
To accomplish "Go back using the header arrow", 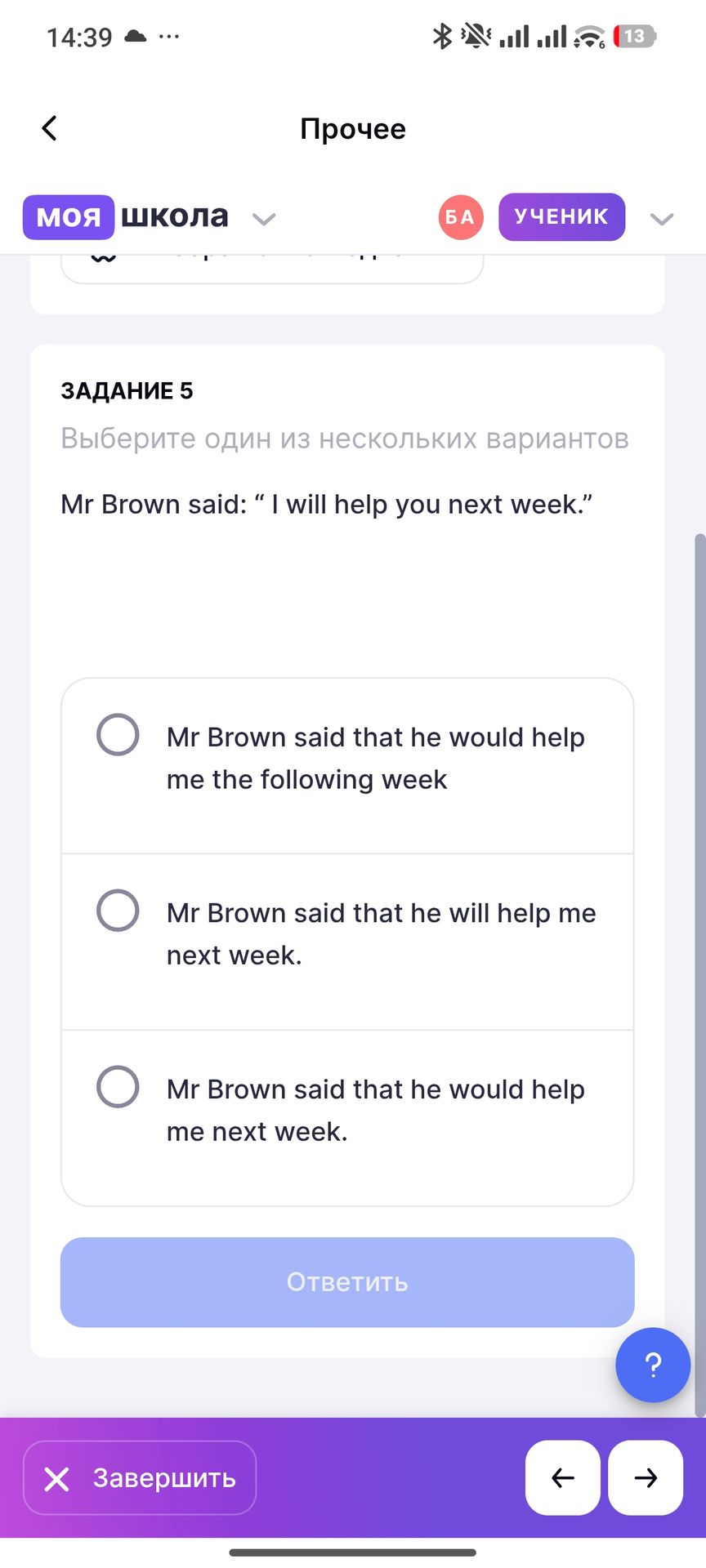I will coord(49,128).
